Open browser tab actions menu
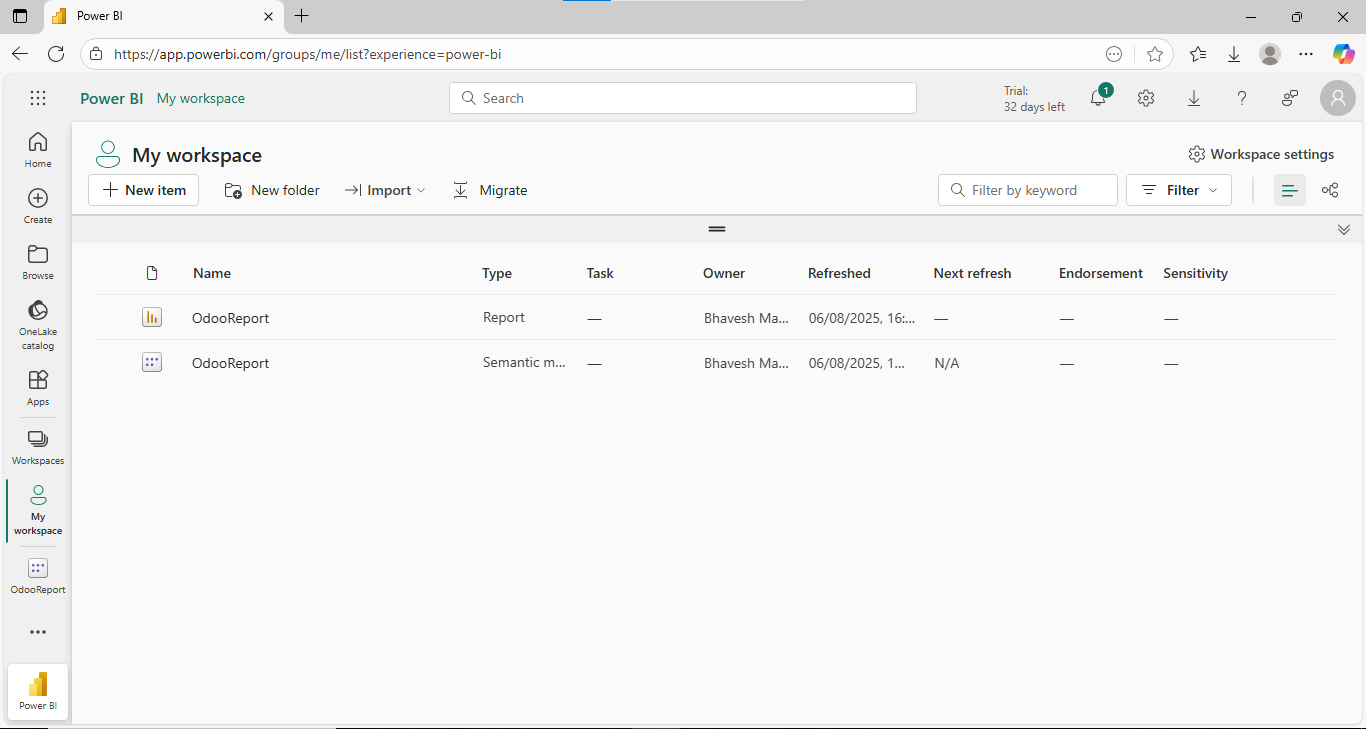Viewport: 1366px width, 729px height. [20, 16]
